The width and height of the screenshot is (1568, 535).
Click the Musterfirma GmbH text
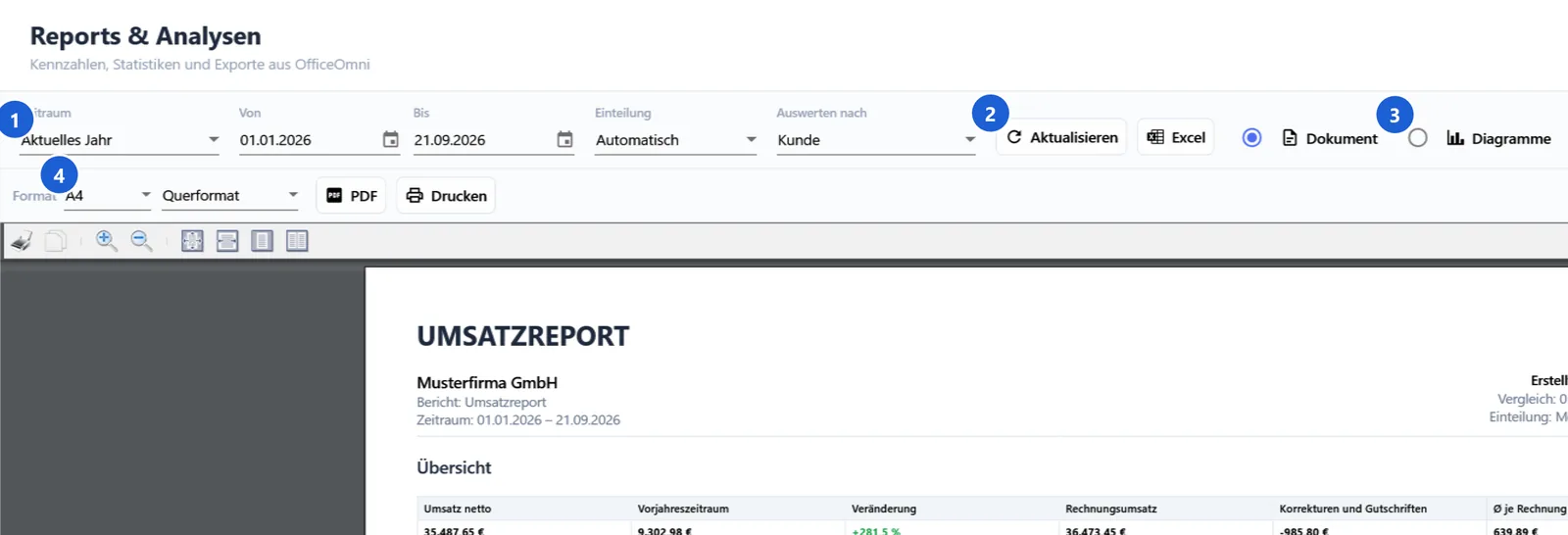(x=487, y=382)
